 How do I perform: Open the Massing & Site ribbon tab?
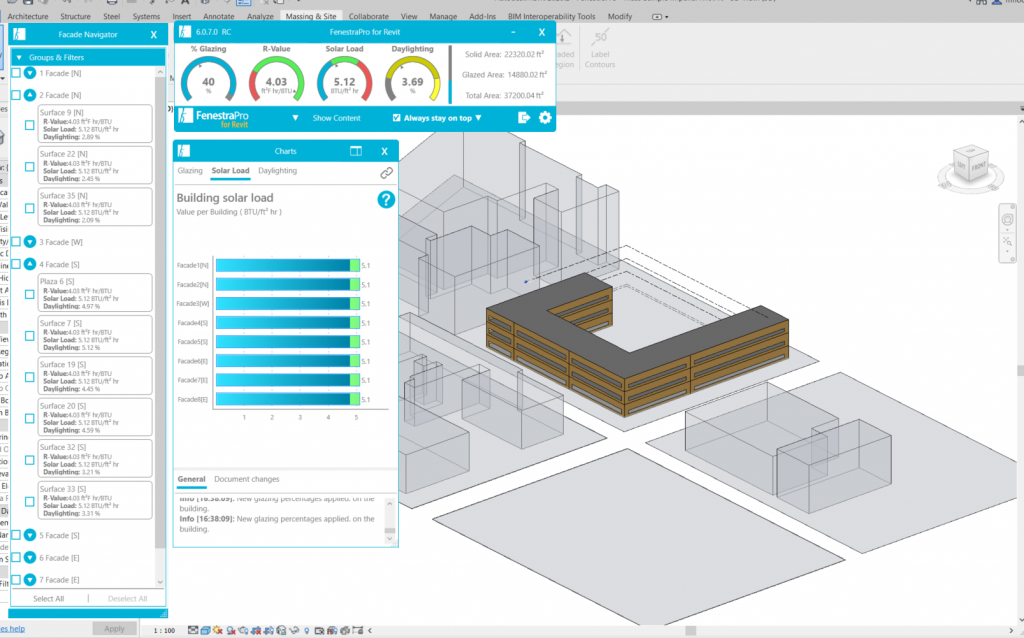tap(311, 16)
